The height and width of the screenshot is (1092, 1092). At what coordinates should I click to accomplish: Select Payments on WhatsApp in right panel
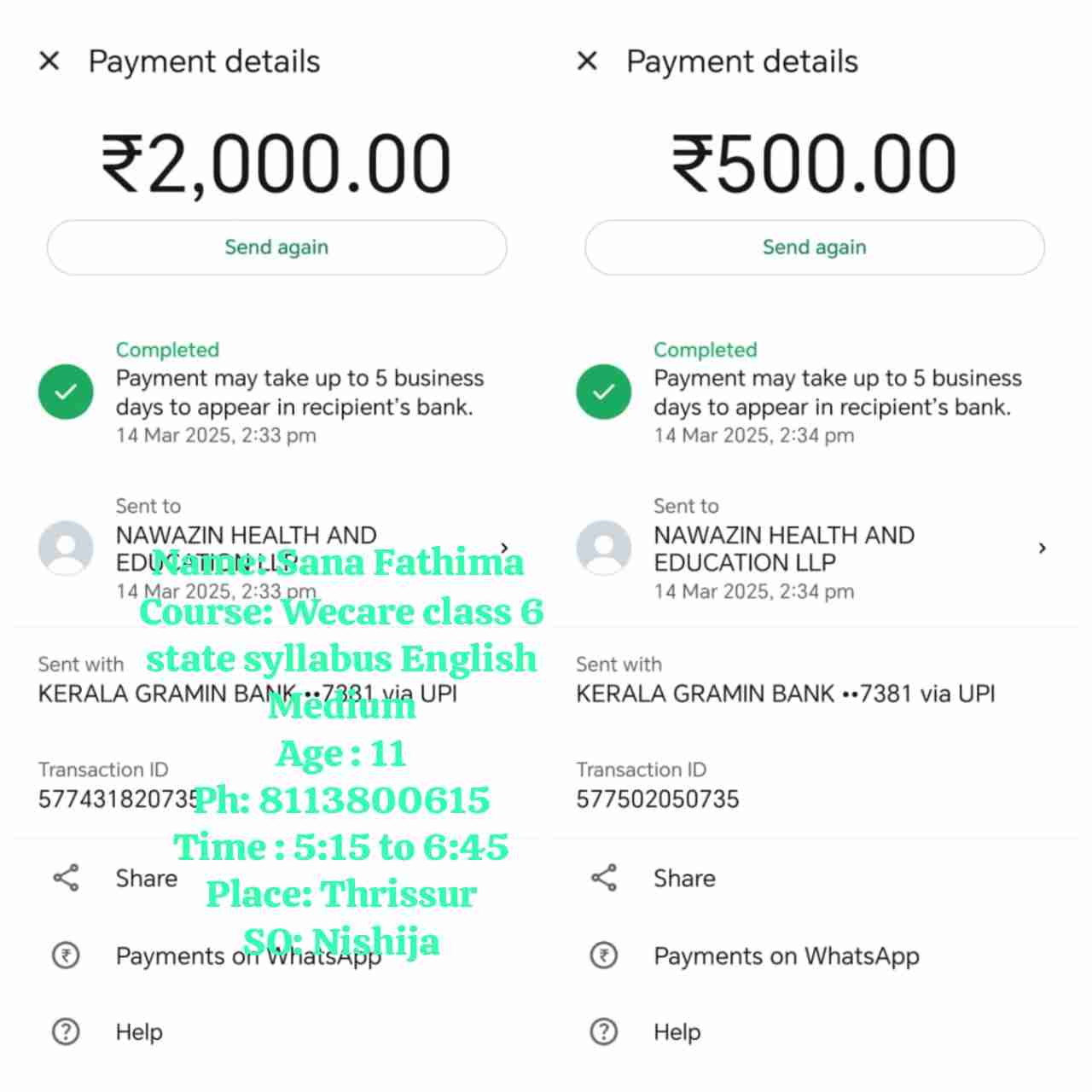tap(786, 956)
